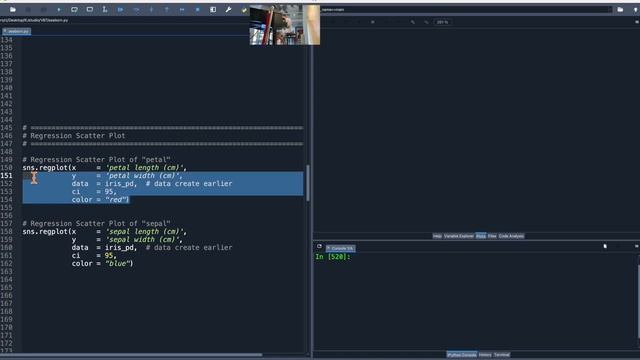
Task: Zoom out of the plot with the magnifier
Action: point(426,22)
